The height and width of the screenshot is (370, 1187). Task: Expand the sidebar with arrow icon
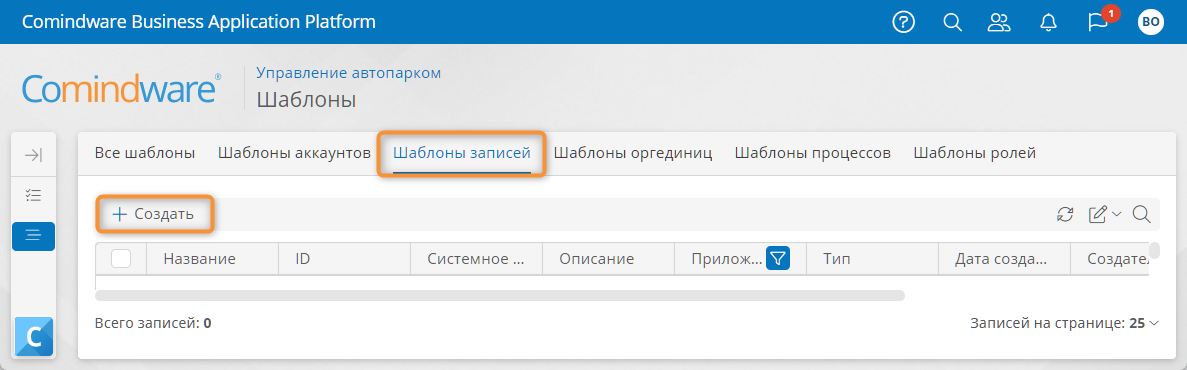coord(33,155)
